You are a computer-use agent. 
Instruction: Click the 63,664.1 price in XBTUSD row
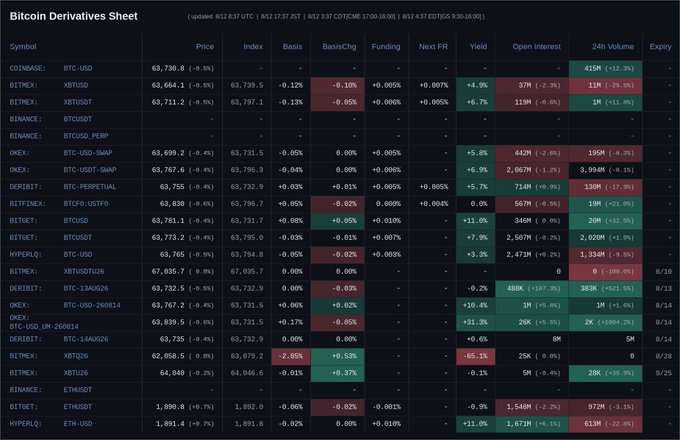coord(168,85)
